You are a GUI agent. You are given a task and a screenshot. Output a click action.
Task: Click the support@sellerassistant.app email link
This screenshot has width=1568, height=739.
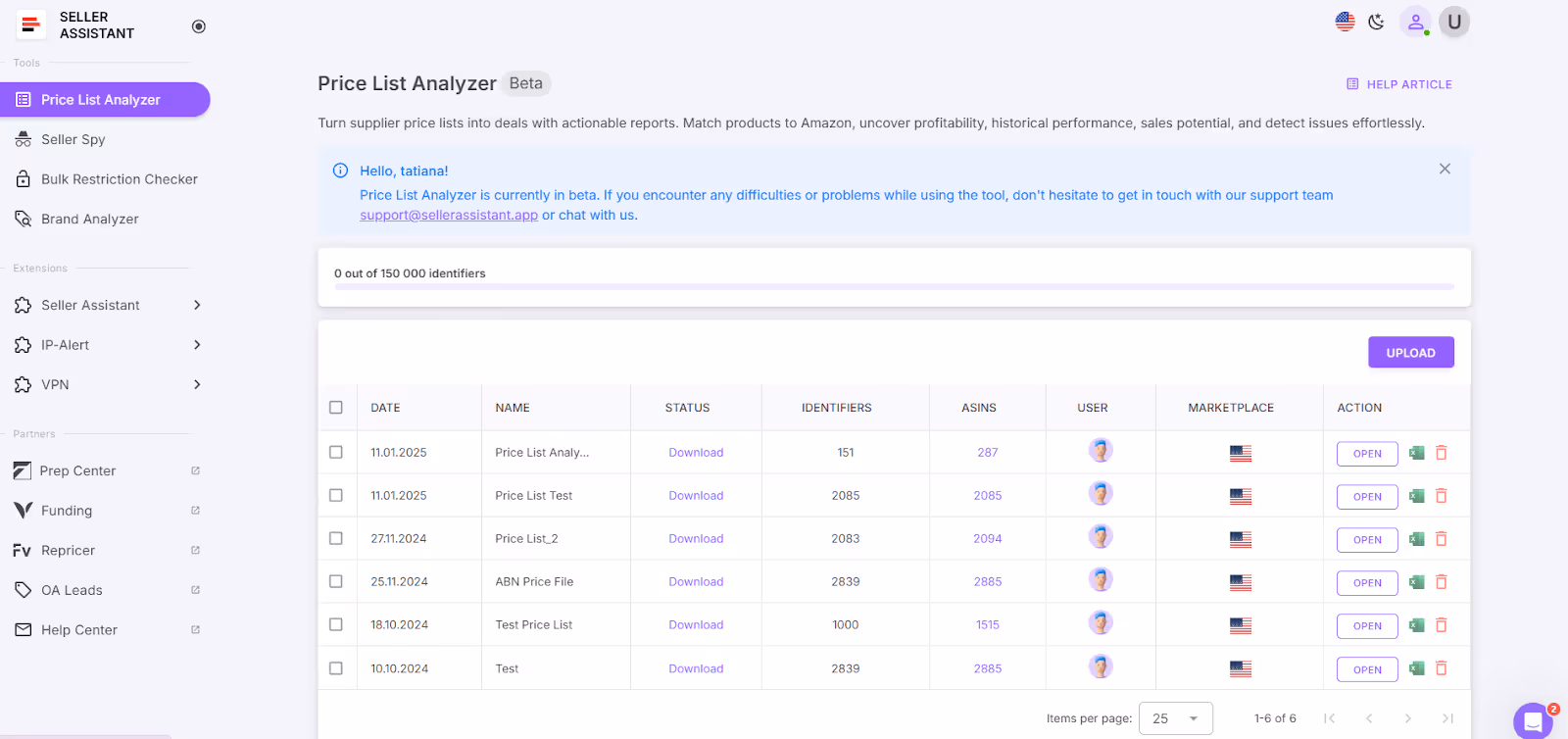[x=449, y=215]
